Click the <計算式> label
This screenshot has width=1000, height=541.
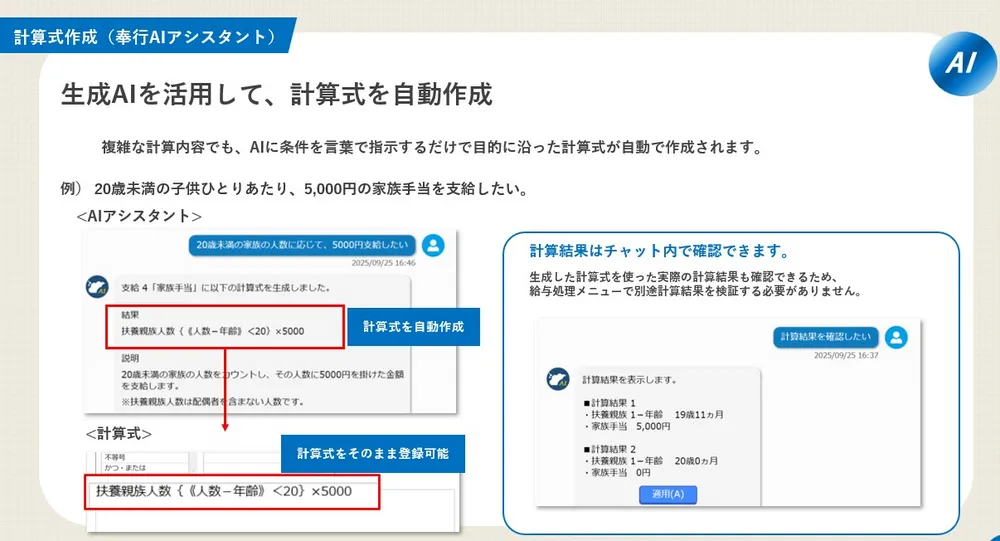coord(119,434)
